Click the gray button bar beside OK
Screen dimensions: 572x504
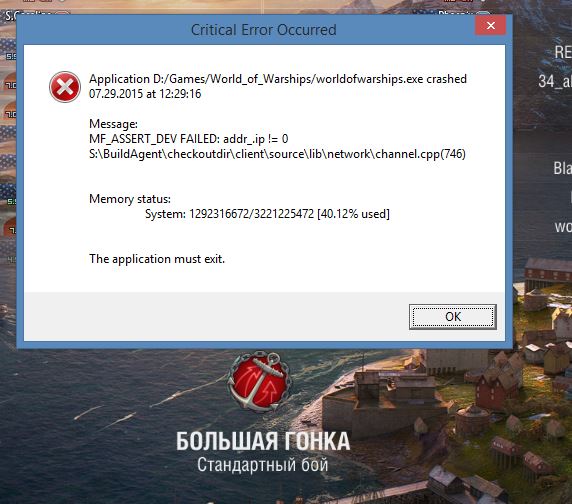click(216, 317)
